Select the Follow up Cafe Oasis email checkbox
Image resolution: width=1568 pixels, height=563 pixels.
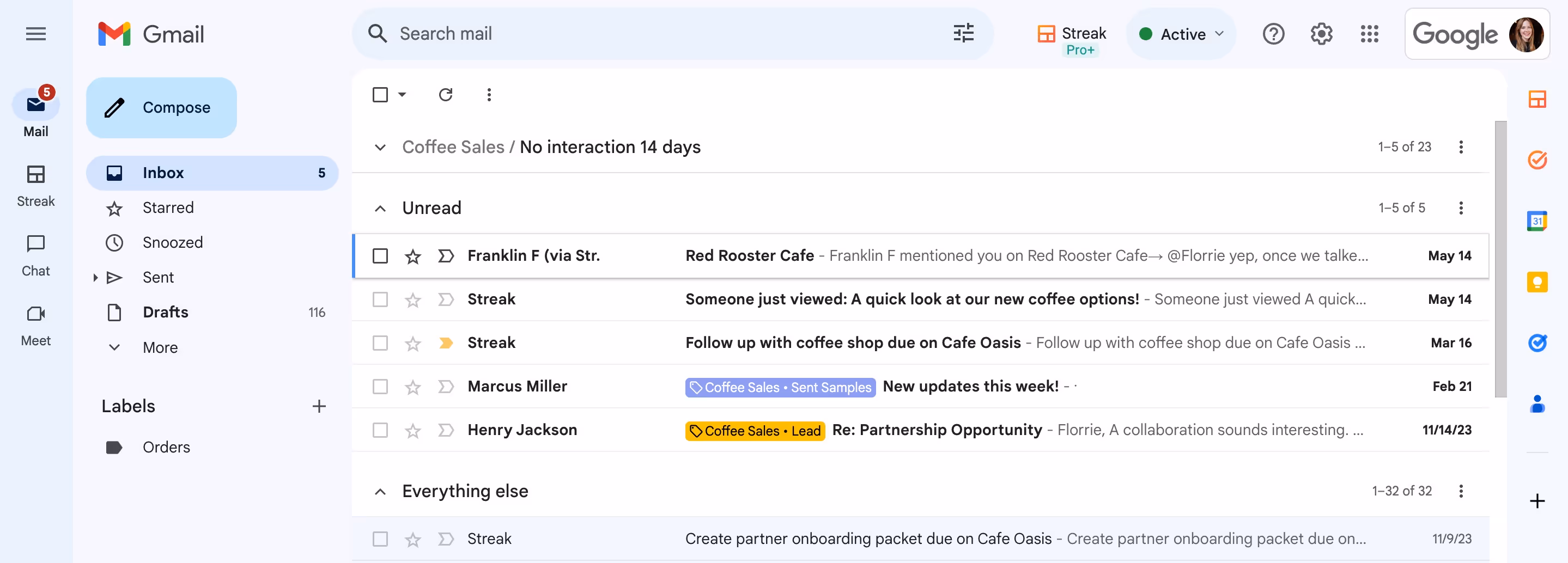click(x=380, y=342)
